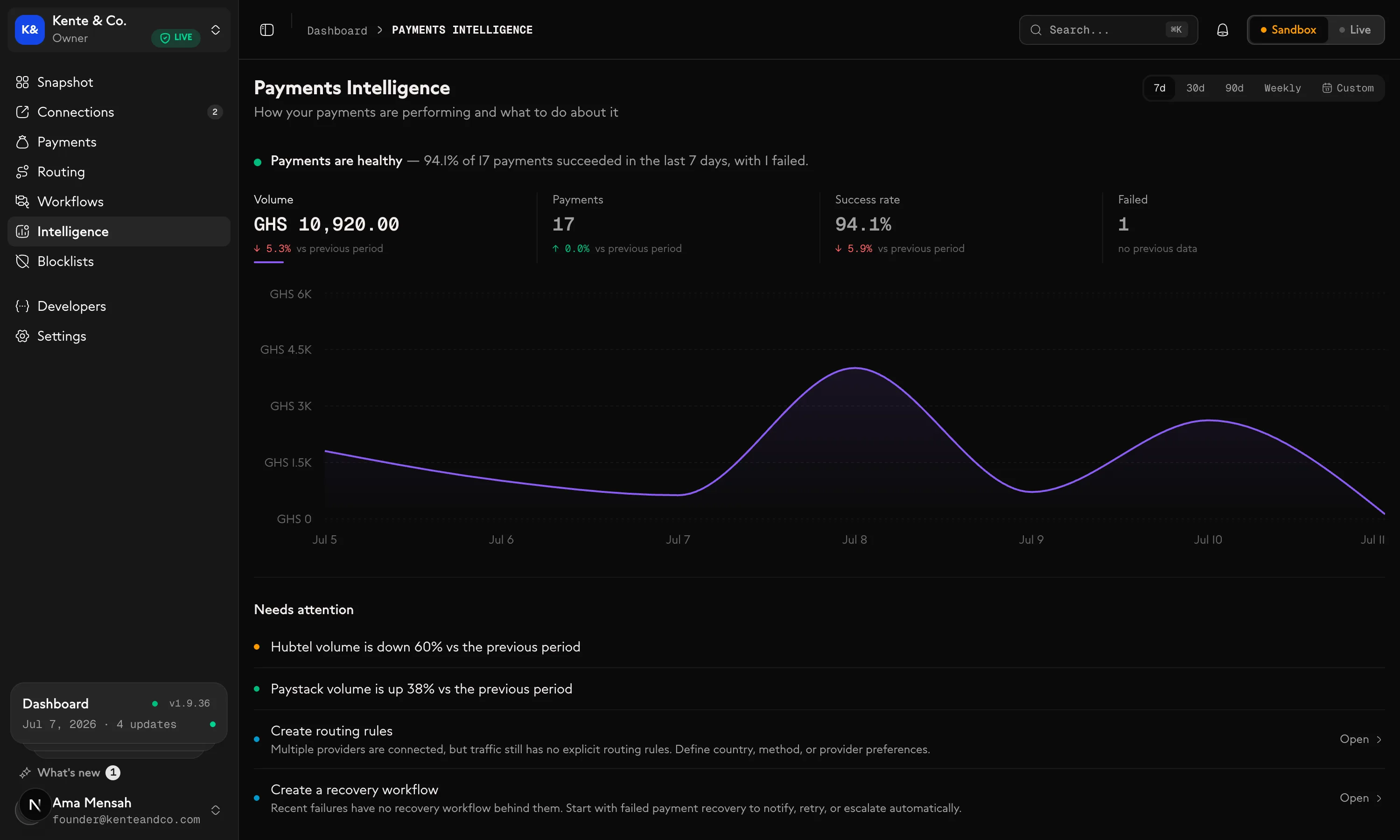Screen dimensions: 1400x840
Task: Click the What's new sparkle icon
Action: click(25, 773)
